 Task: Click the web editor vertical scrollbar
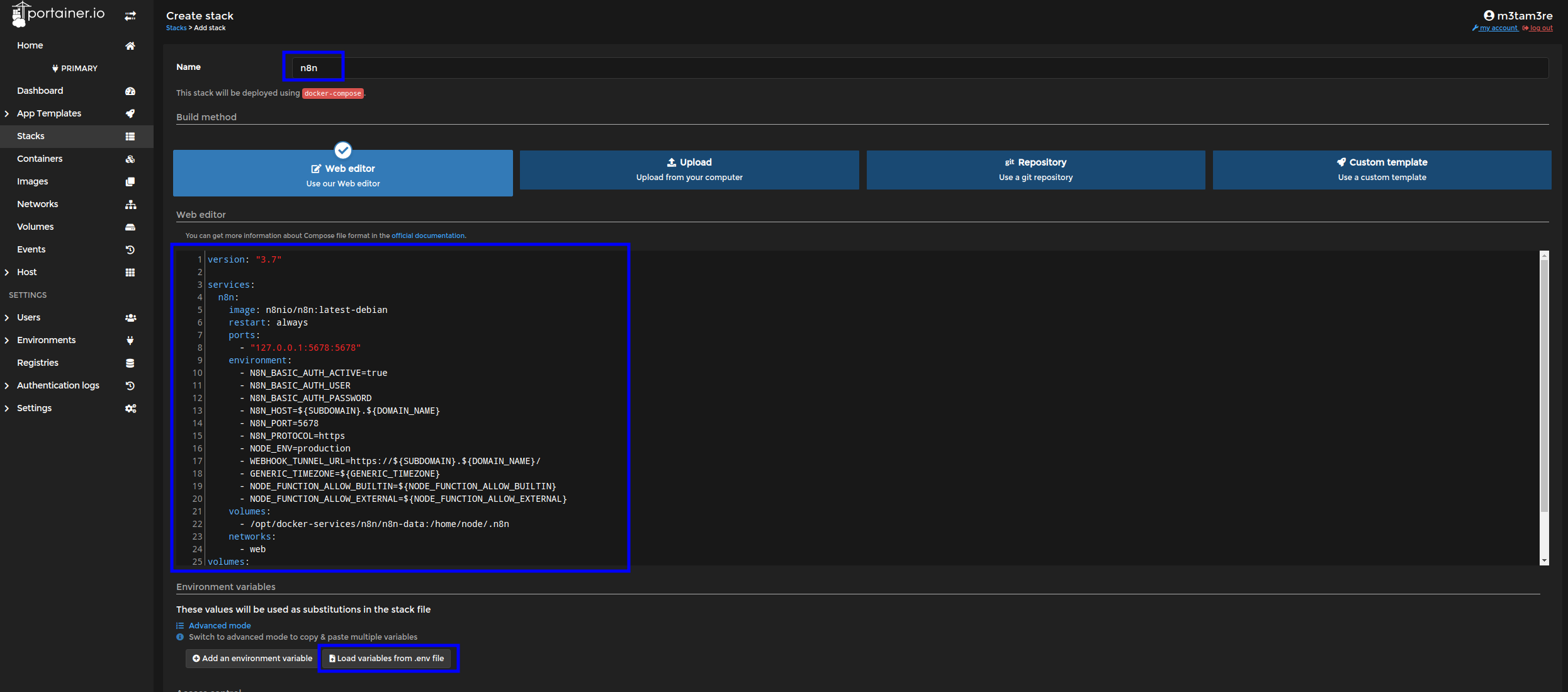point(1544,385)
